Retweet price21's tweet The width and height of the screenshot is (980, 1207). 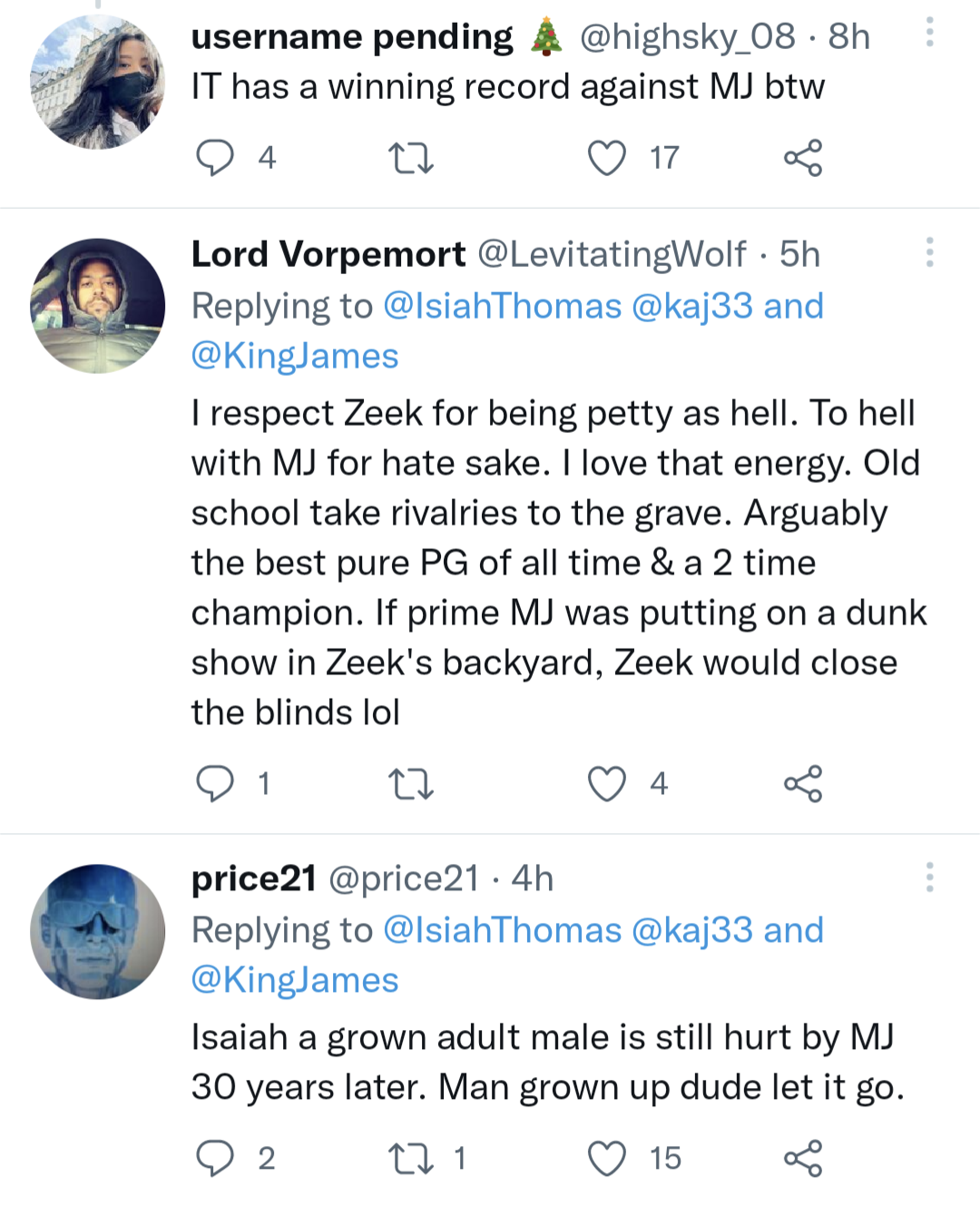tap(411, 1159)
